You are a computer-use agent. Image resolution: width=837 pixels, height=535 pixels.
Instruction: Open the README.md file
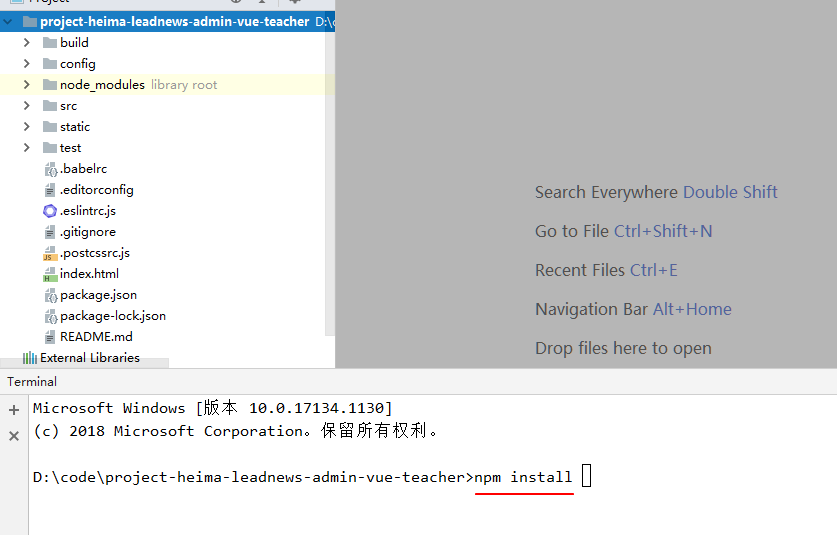96,337
